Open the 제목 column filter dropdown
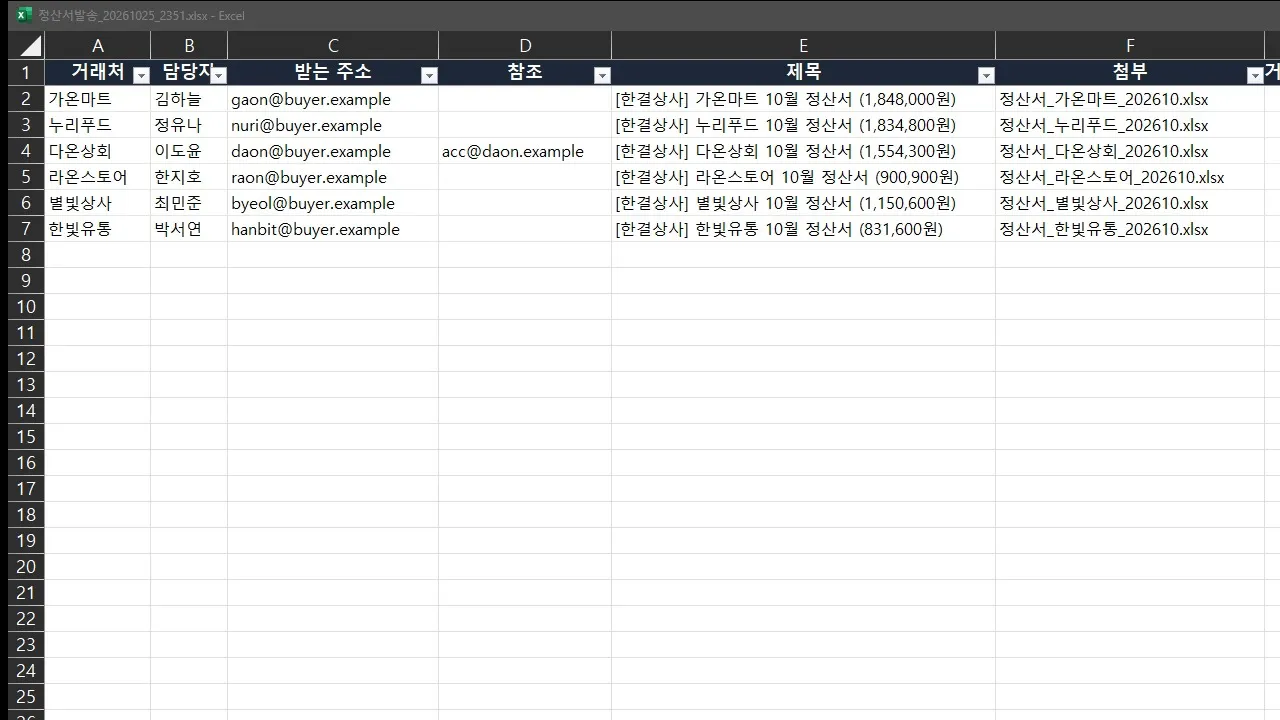This screenshot has width=1280, height=720. coord(986,75)
